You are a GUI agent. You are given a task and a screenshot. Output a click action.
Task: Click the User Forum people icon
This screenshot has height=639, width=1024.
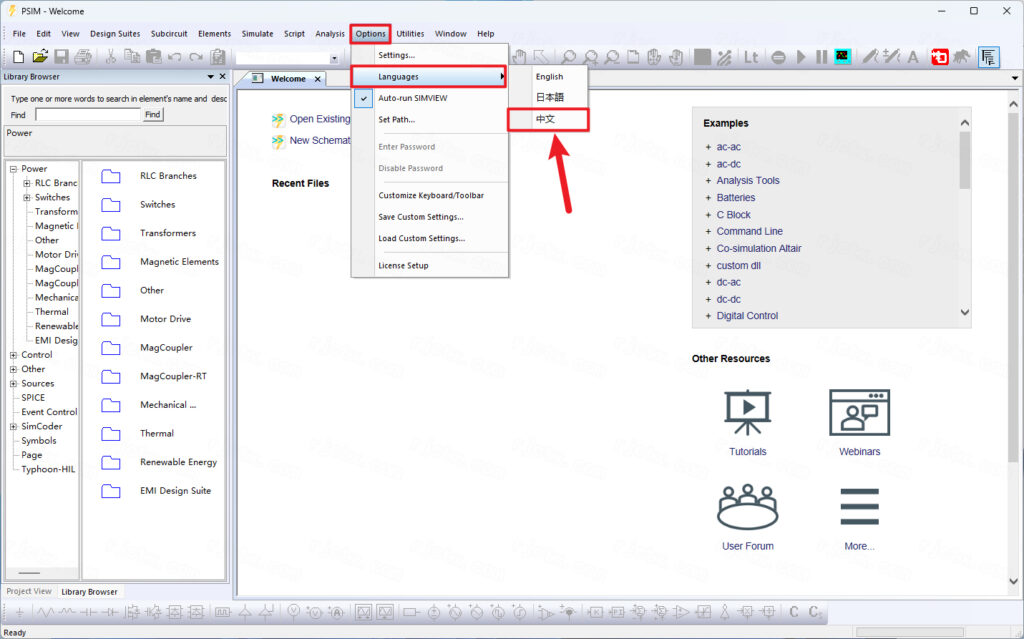747,508
